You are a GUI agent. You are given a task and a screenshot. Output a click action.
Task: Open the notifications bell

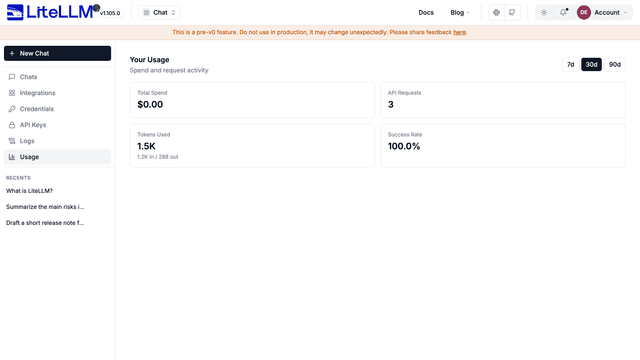[x=563, y=13]
